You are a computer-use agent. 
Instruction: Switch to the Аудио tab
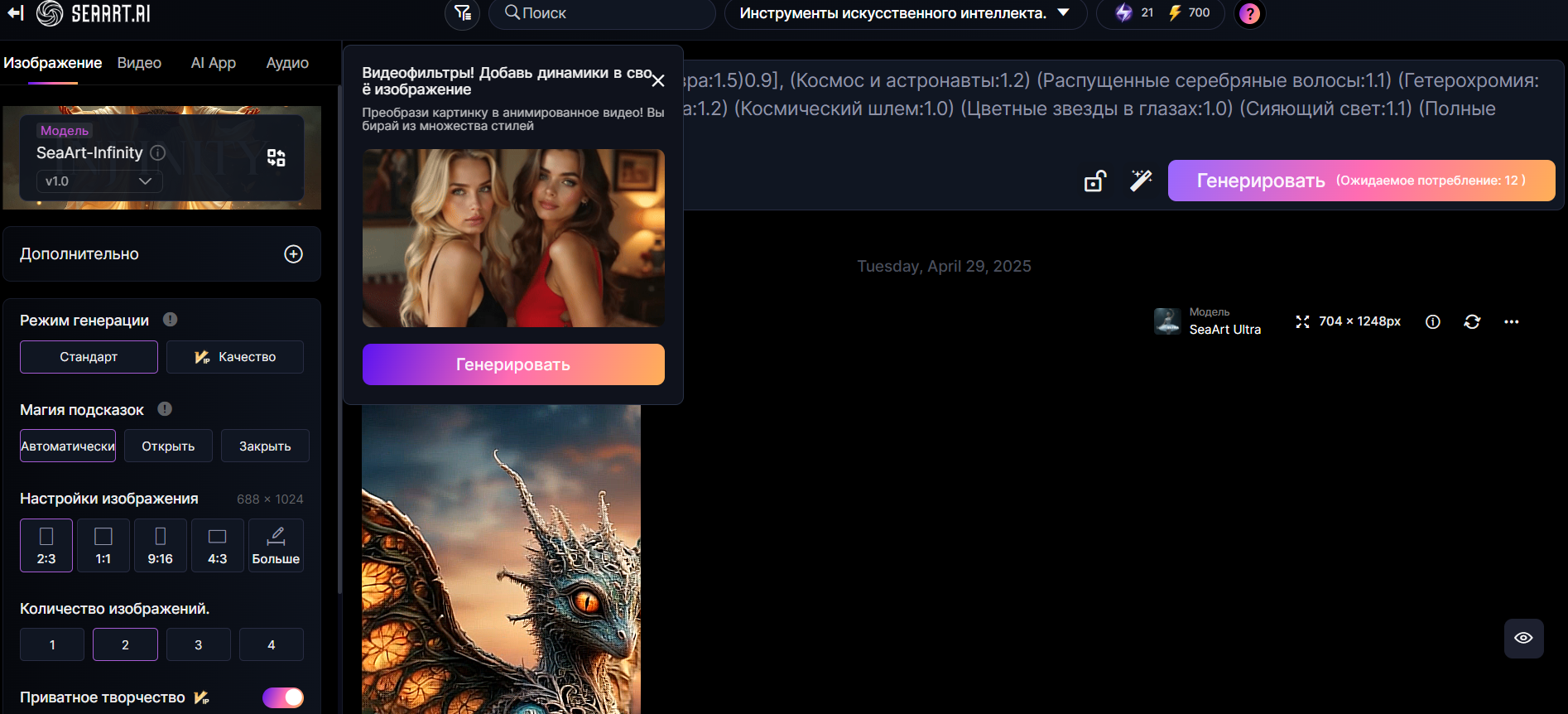click(x=287, y=63)
